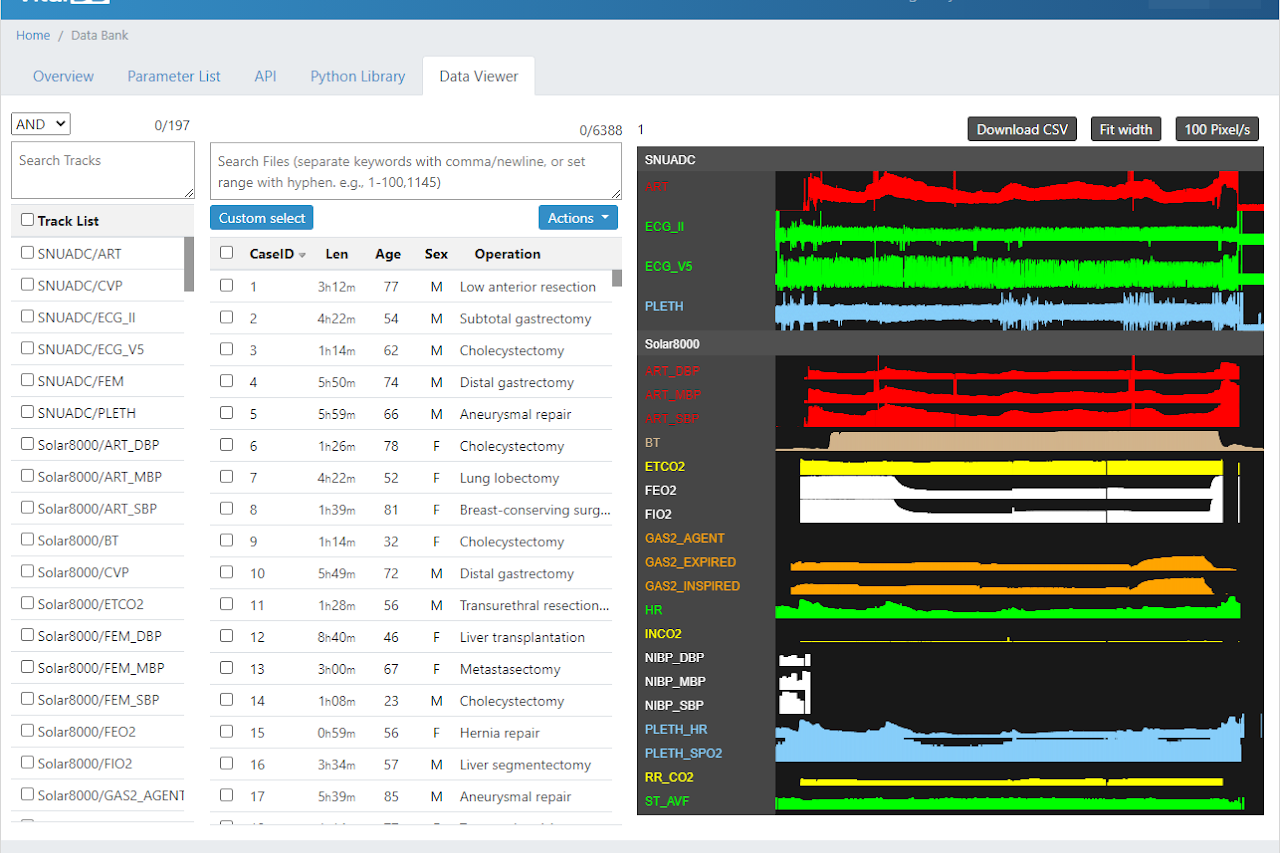Screen dimensions: 1280x853
Task: Click the PLETH_SPO2 track label
Action: tap(683, 754)
